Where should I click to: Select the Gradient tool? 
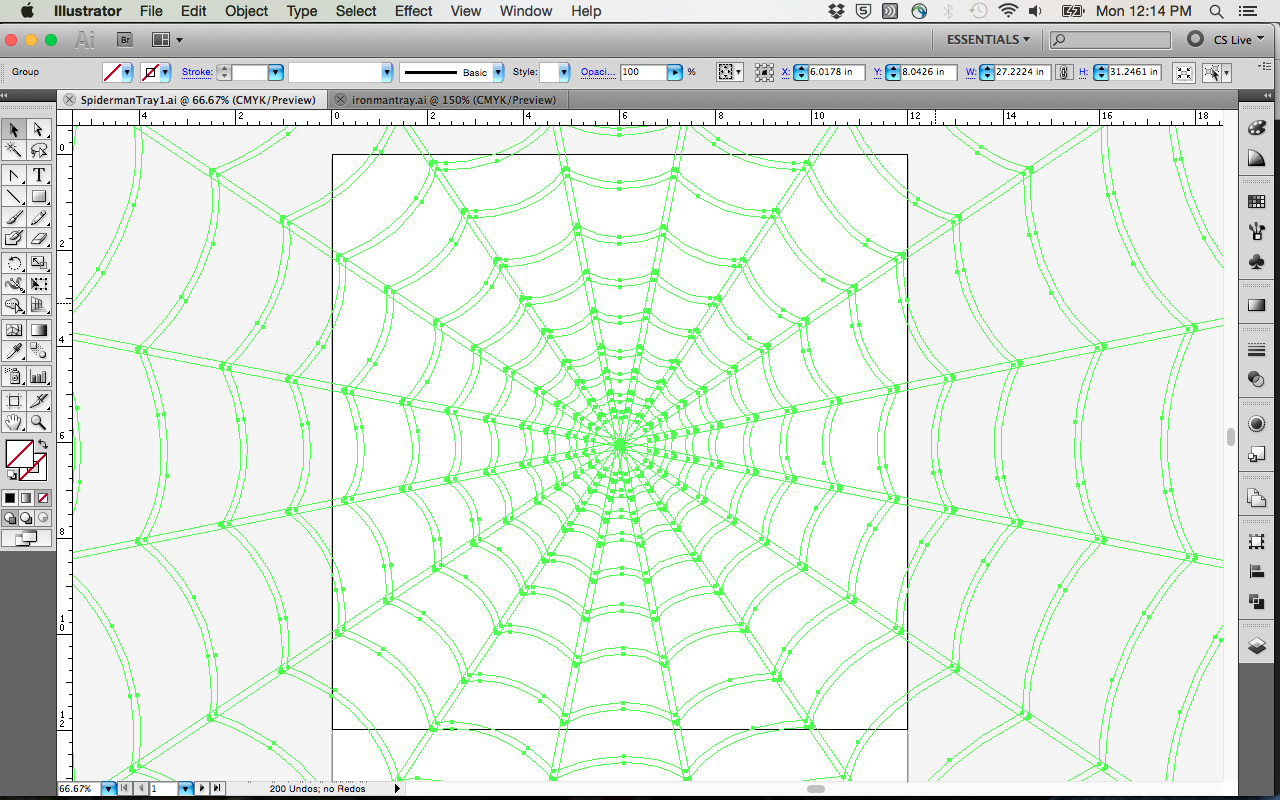click(39, 330)
